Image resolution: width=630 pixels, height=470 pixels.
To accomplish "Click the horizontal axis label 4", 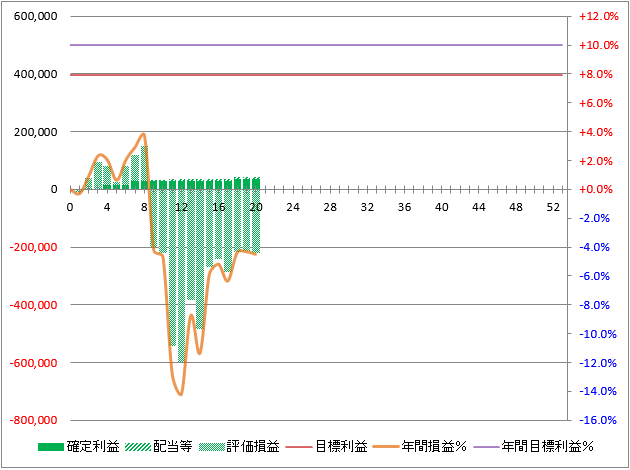I will 107,207.
